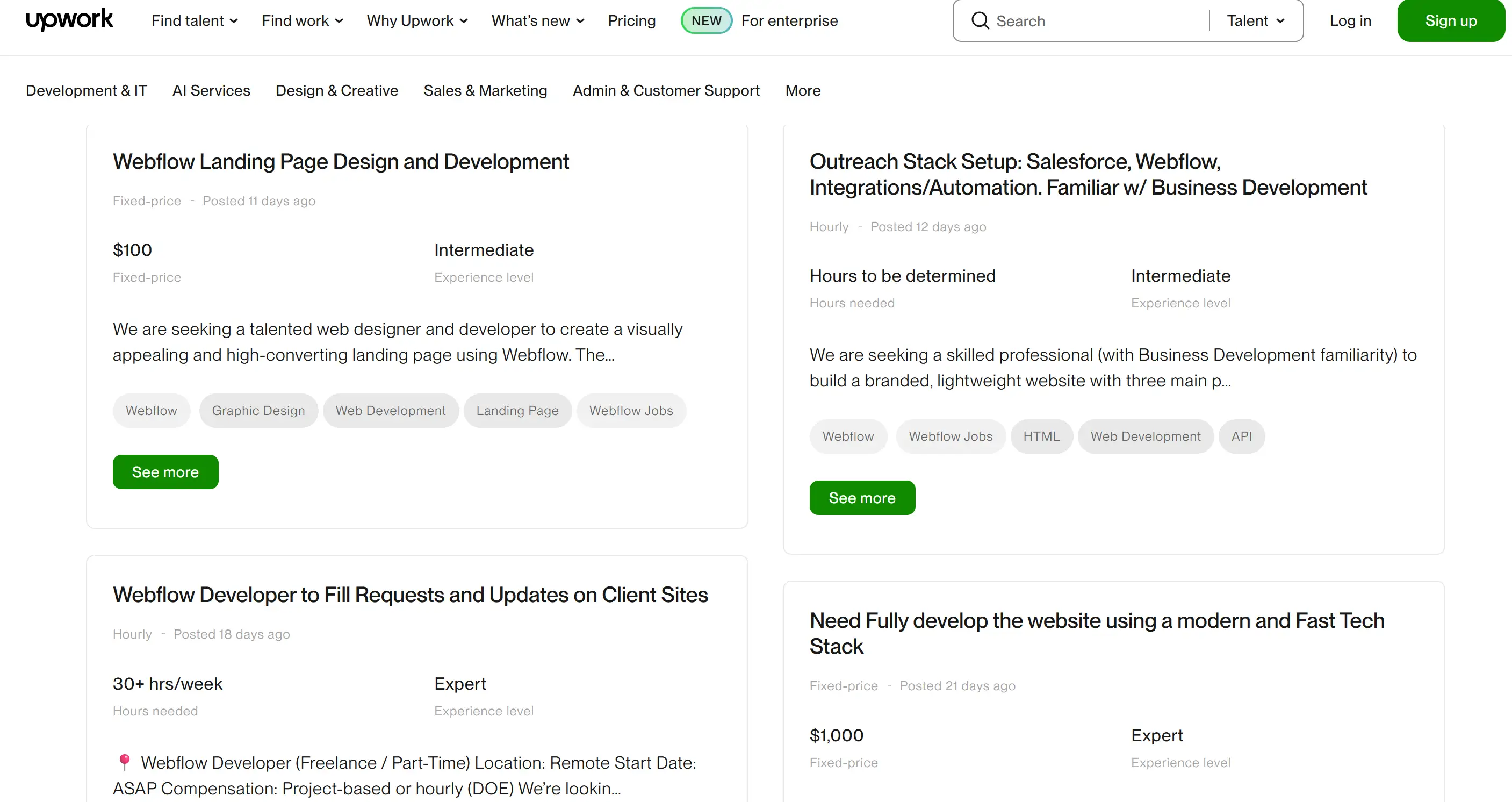Screen dimensions: 1512x802
Task: Click the '$1,000' price text
Action: pyautogui.click(x=837, y=736)
